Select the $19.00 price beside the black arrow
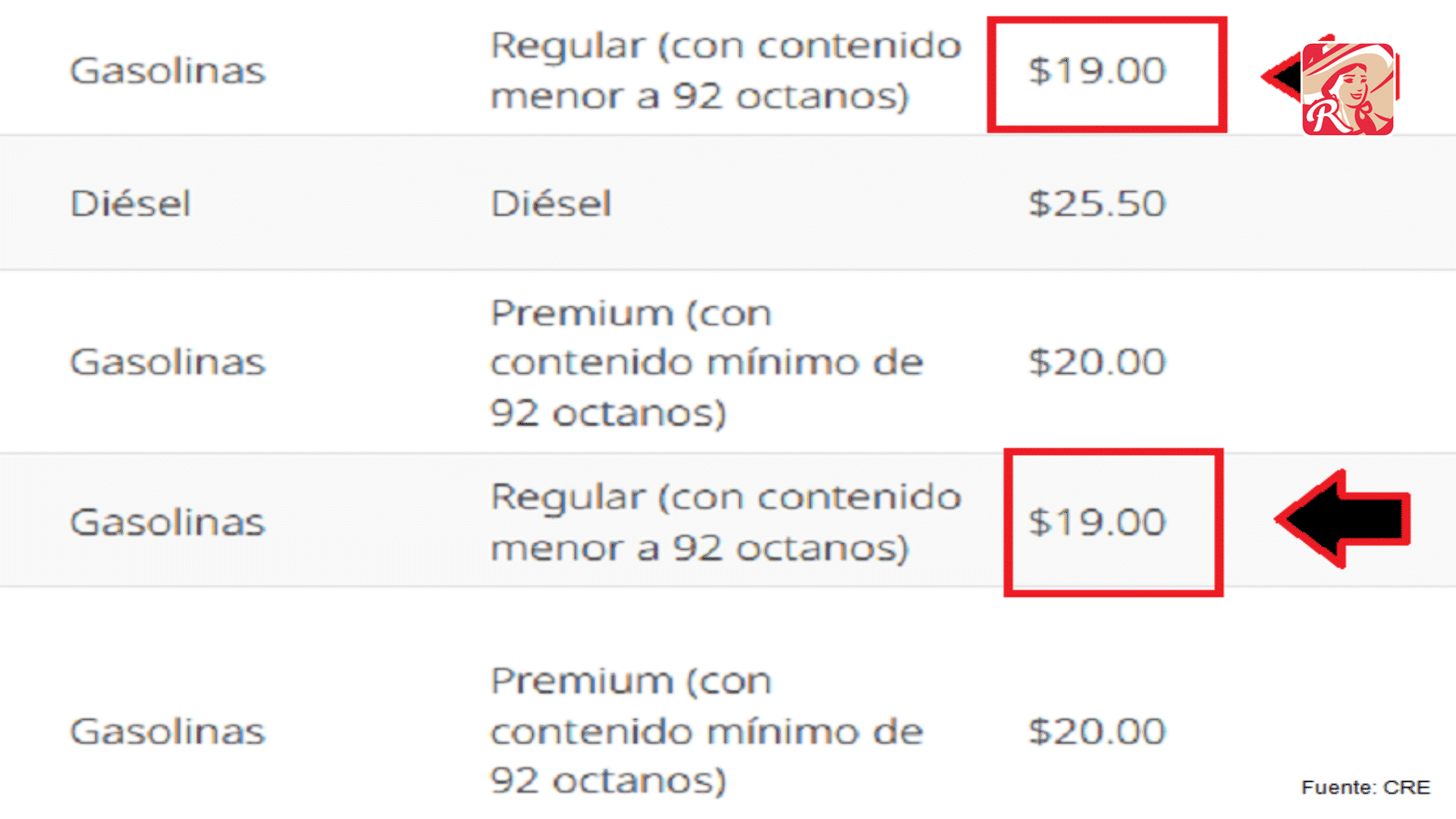 (x=1097, y=522)
